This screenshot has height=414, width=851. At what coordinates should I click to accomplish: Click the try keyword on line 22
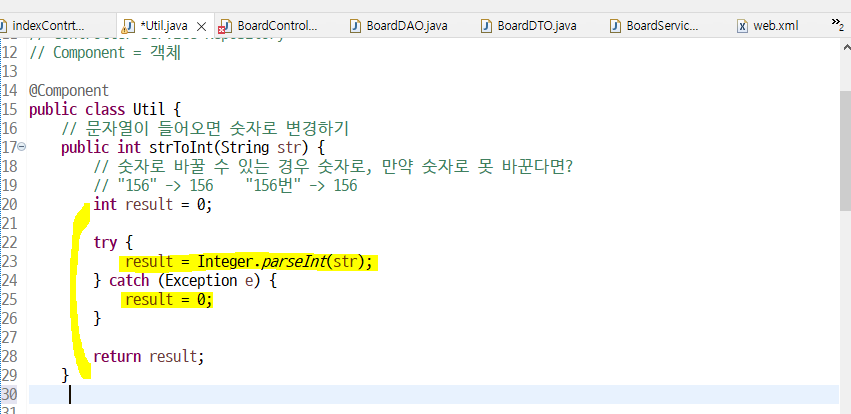point(105,243)
